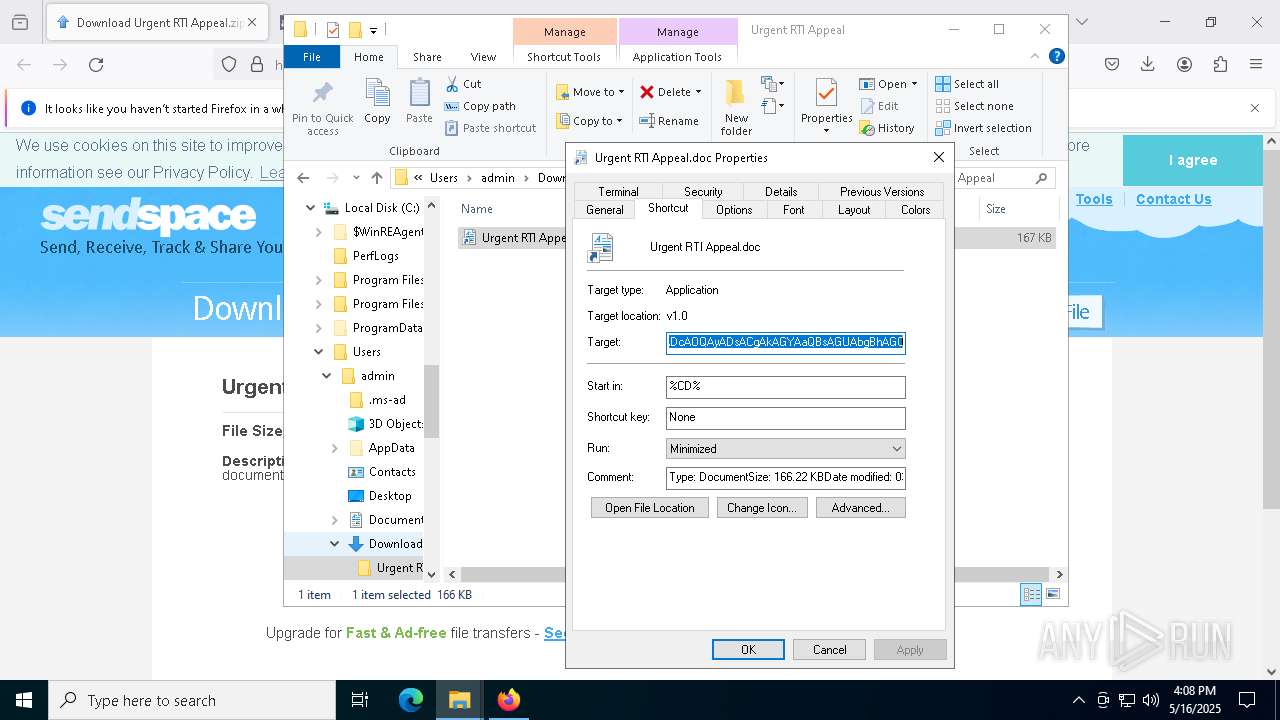Click the Paste icon in ribbon
The height and width of the screenshot is (720, 1280).
[x=419, y=94]
